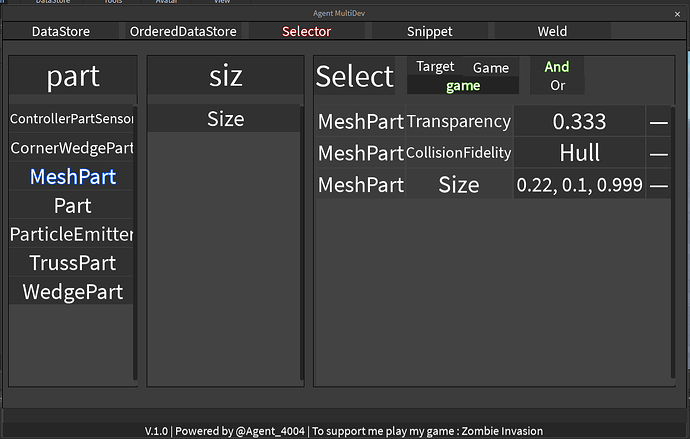Select WedgePart class entry

point(73,292)
